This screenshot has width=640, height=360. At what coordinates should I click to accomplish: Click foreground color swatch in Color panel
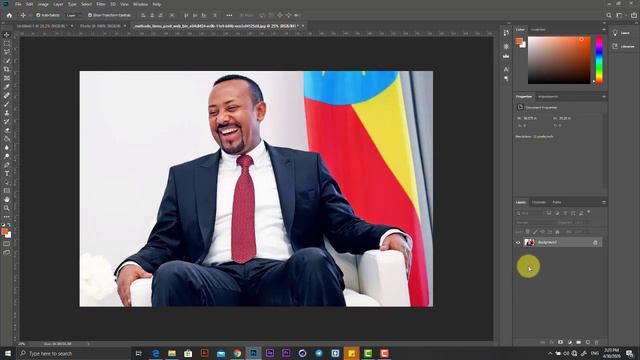[x=519, y=41]
